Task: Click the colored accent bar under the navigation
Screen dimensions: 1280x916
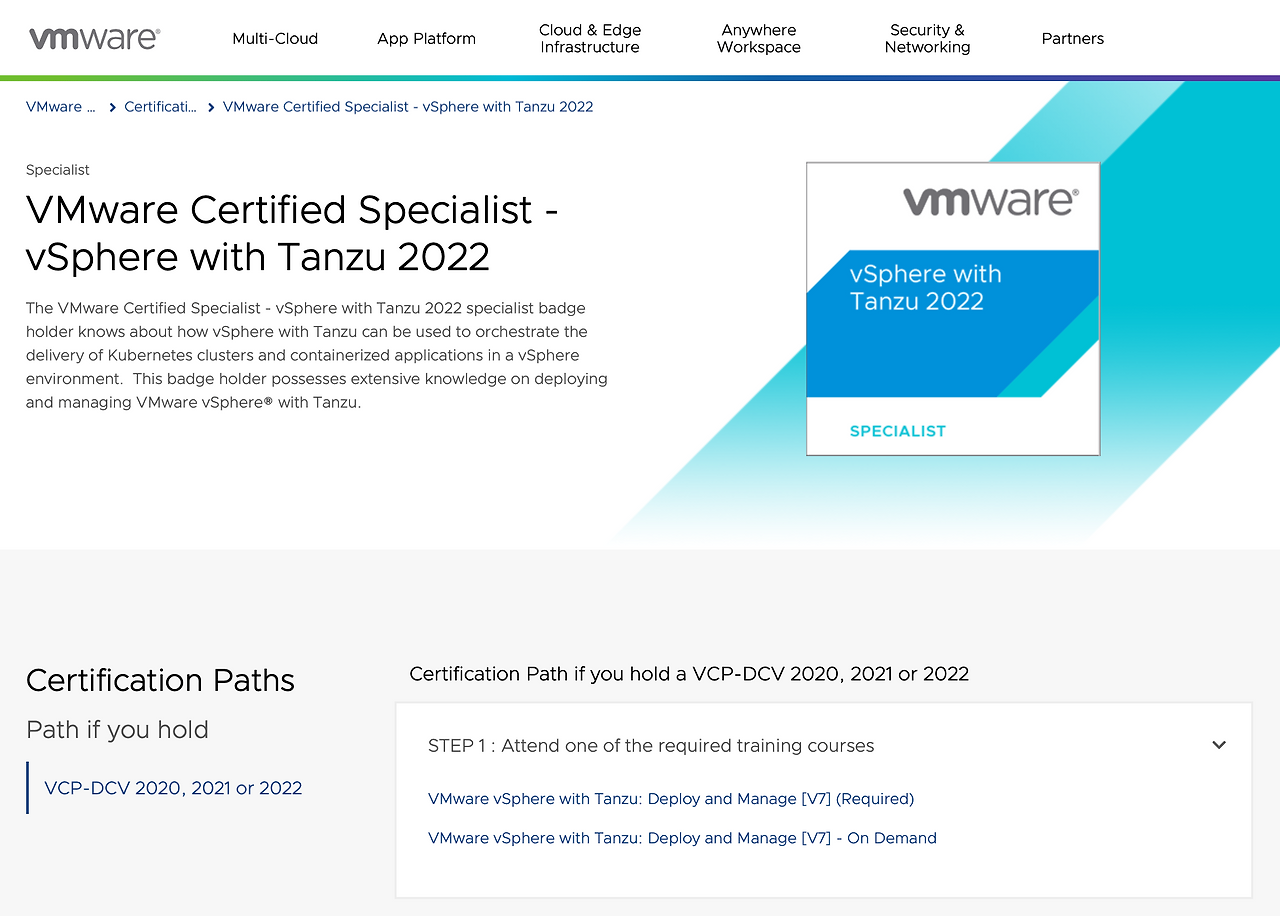Action: pyautogui.click(x=640, y=76)
